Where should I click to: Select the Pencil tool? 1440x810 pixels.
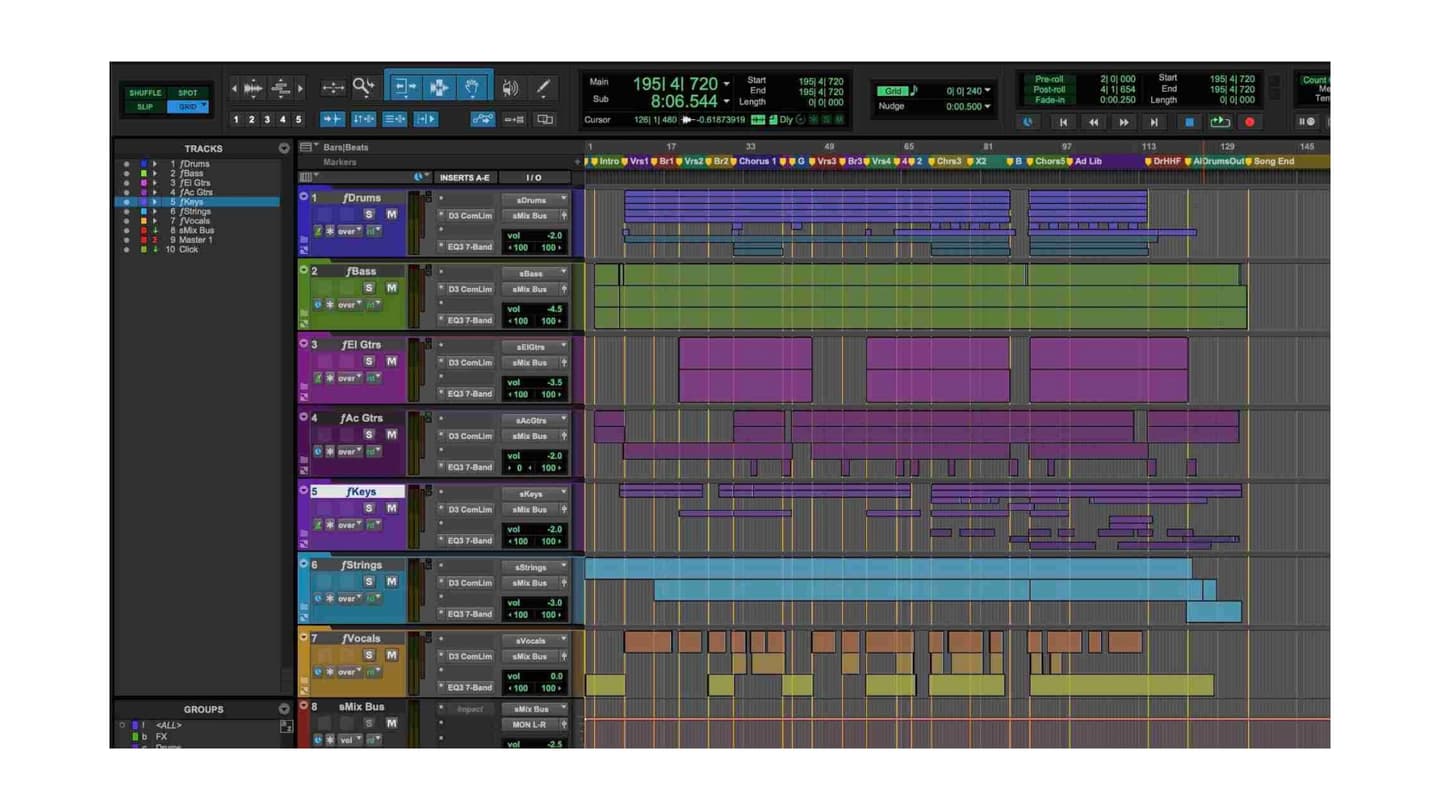(x=543, y=88)
